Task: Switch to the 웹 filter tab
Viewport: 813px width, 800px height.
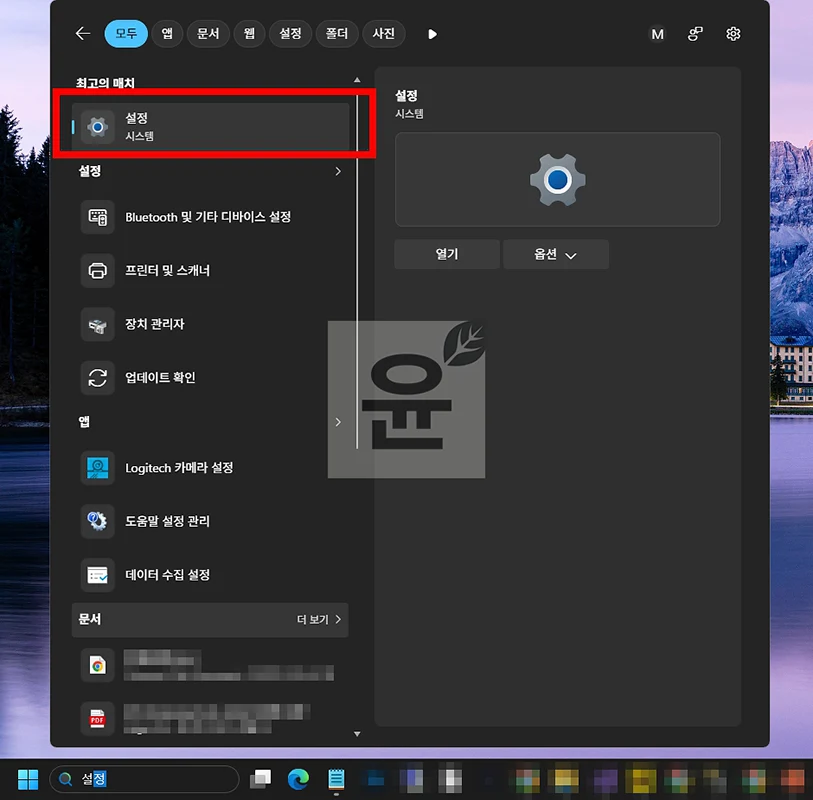Action: [249, 34]
